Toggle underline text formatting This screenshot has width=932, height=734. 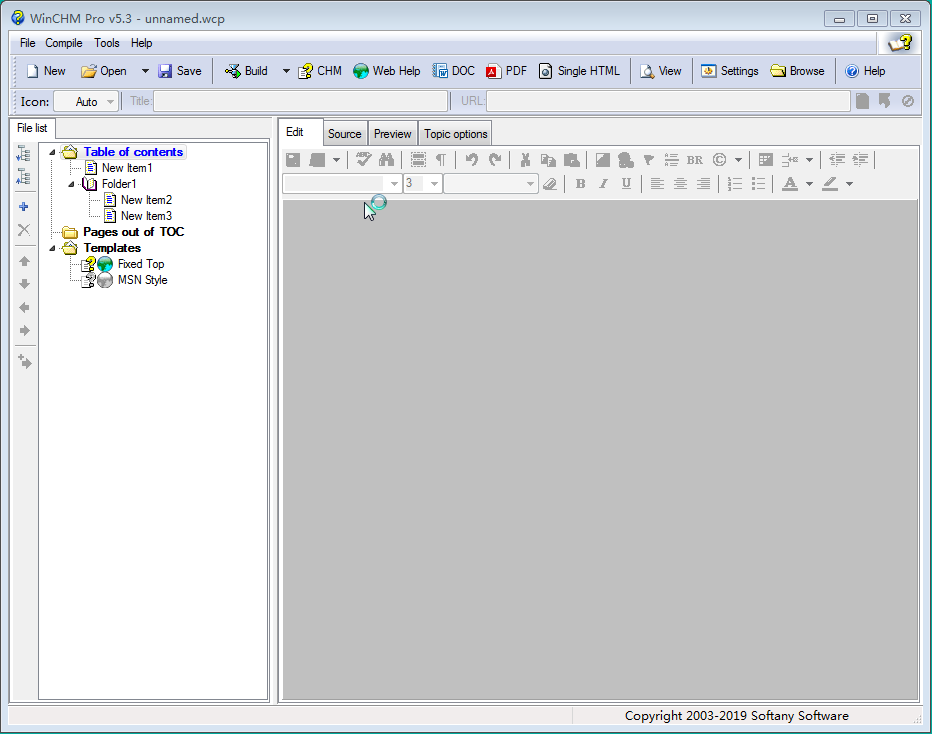(626, 184)
